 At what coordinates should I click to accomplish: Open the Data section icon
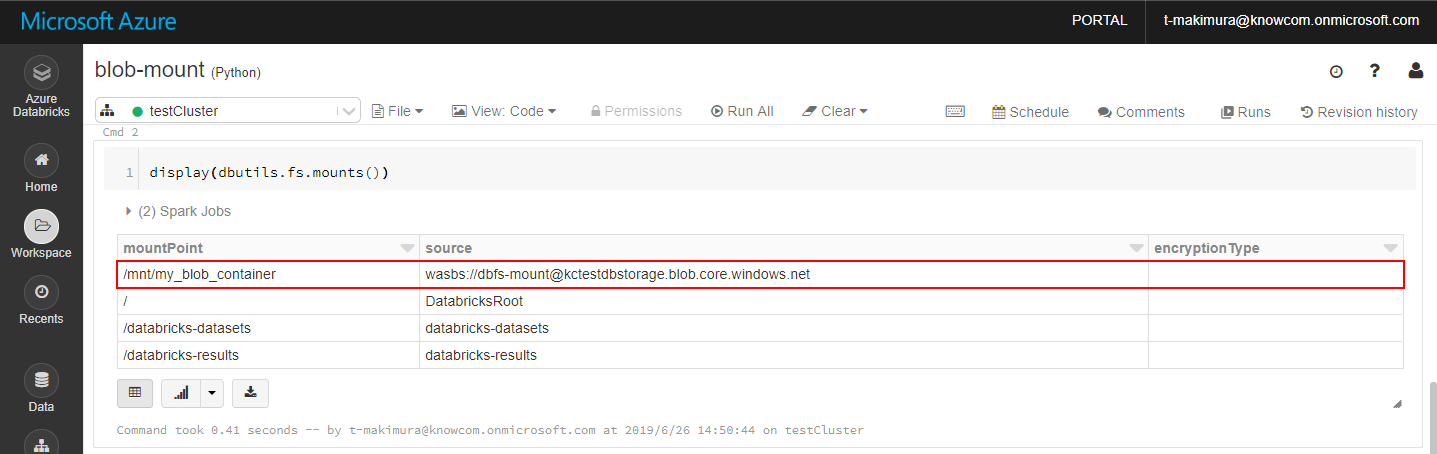(41, 380)
